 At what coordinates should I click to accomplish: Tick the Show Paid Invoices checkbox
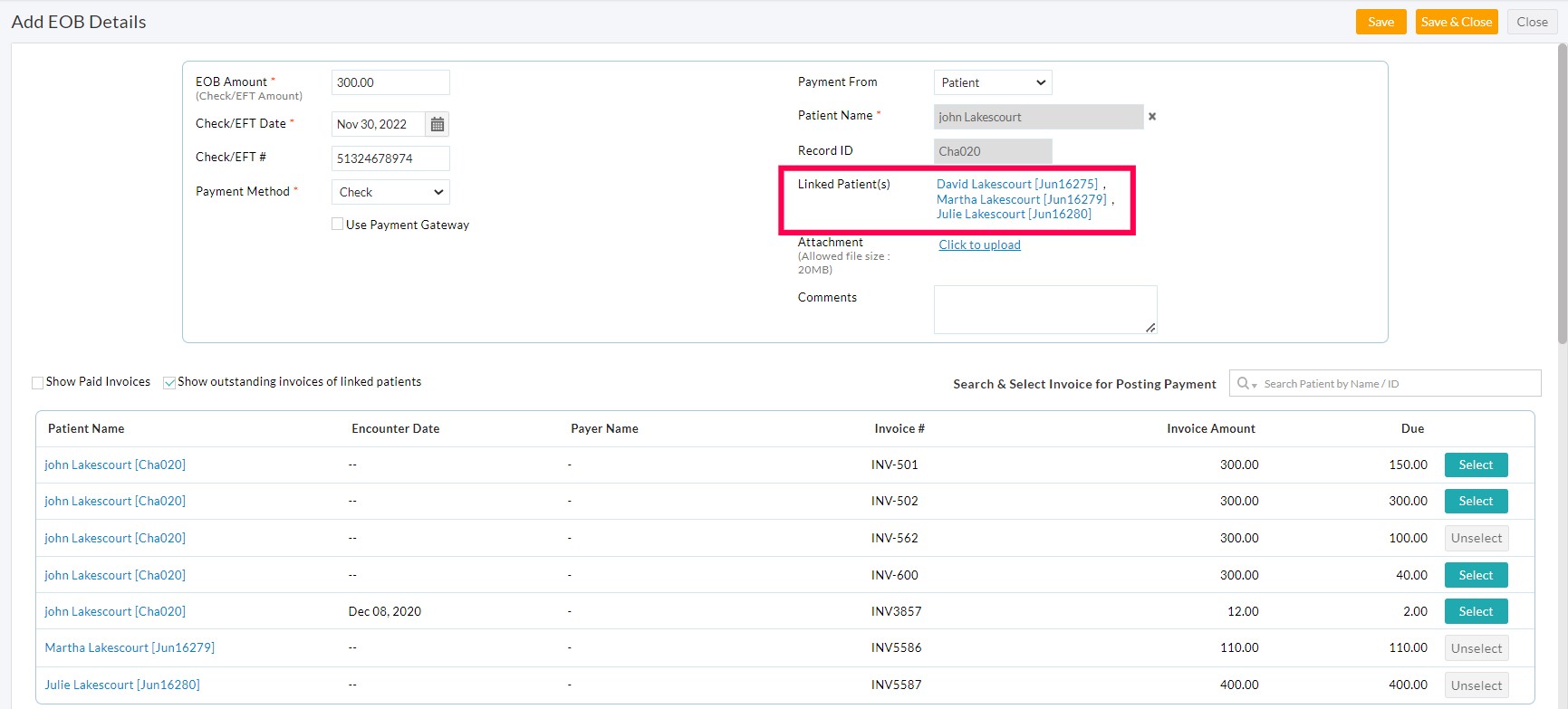(38, 382)
